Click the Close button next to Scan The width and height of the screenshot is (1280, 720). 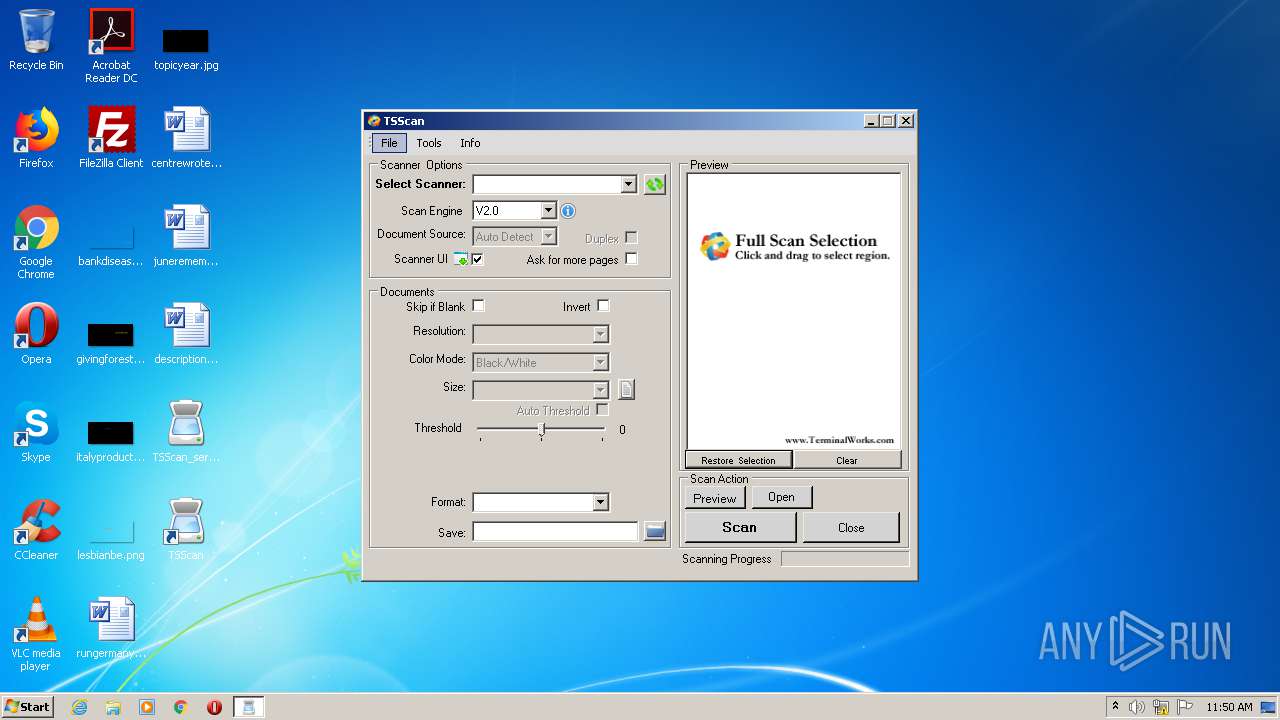(x=851, y=527)
